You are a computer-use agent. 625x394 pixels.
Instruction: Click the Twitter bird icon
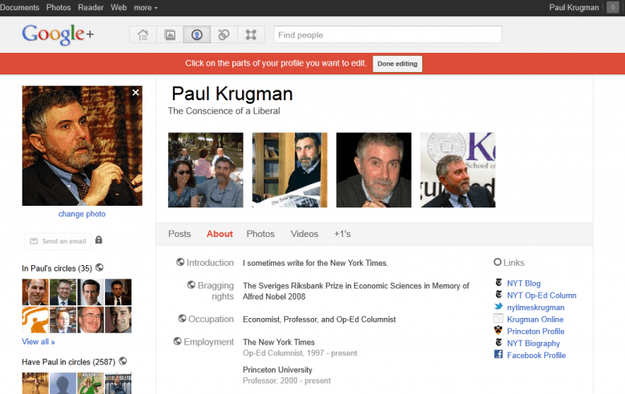499,306
